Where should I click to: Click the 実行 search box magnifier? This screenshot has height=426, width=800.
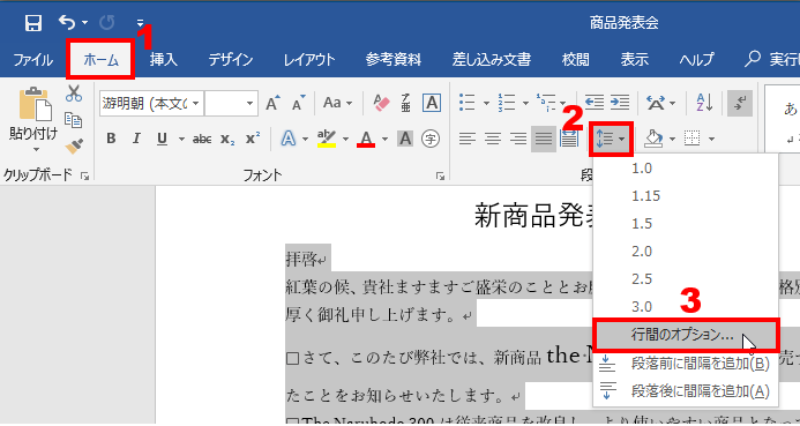[x=753, y=59]
